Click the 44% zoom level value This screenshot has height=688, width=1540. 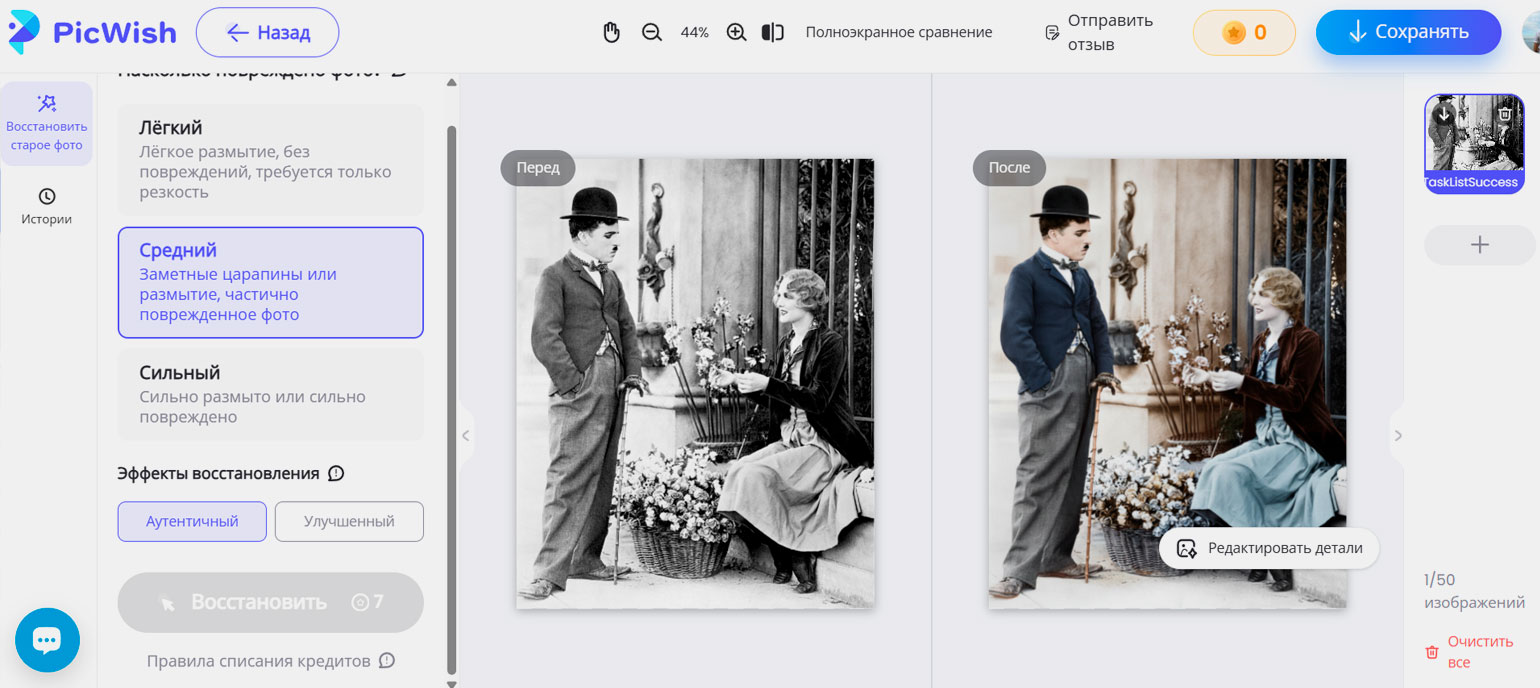(x=694, y=32)
